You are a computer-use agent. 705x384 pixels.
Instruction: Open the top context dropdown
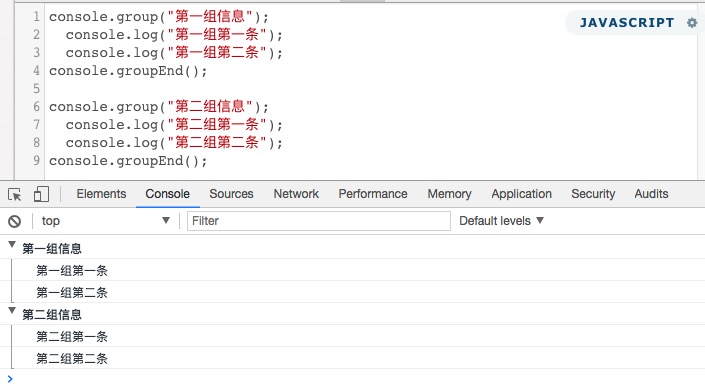click(x=105, y=221)
